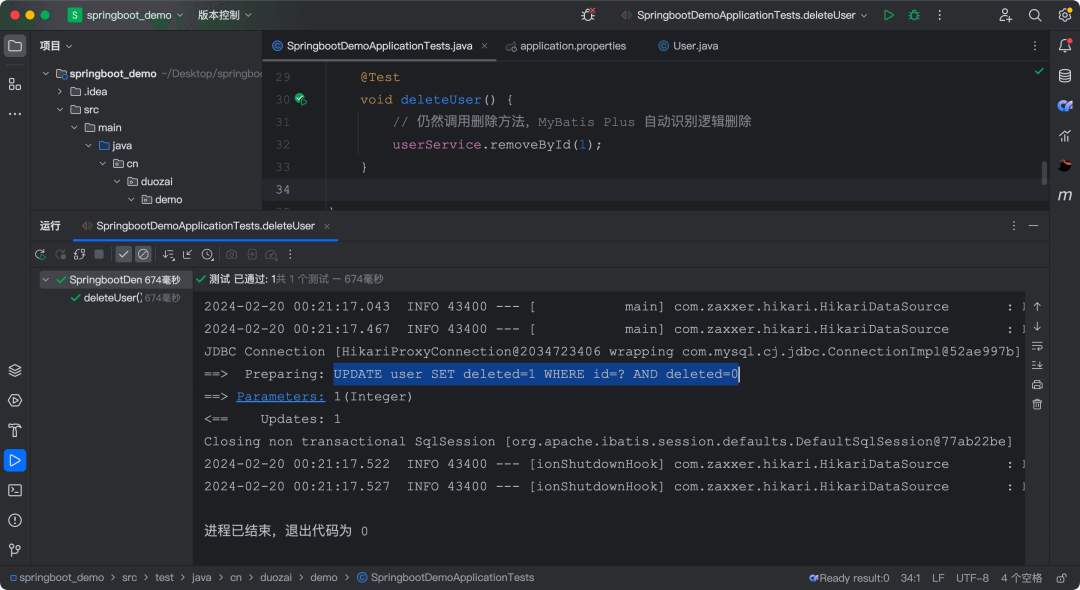Viewport: 1080px width, 590px height.
Task: Collapse the src folder
Action: pyautogui.click(x=60, y=109)
